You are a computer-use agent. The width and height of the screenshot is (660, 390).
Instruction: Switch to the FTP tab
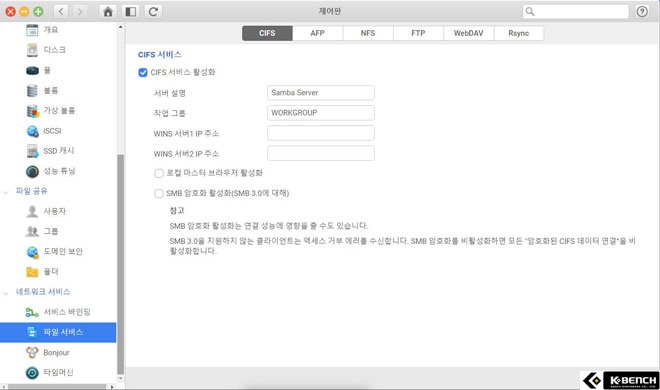(418, 33)
